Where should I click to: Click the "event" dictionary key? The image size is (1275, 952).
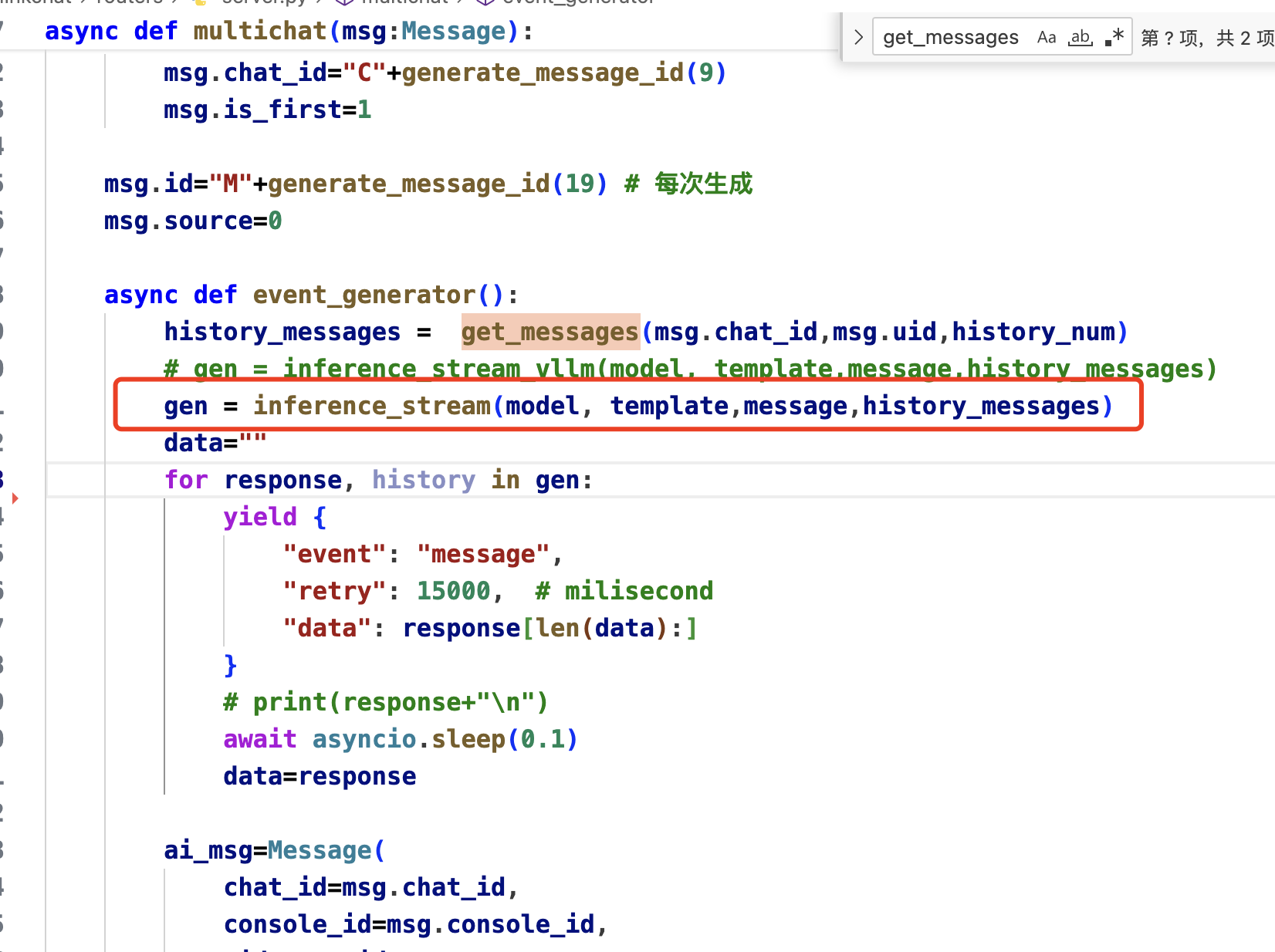pyautogui.click(x=334, y=554)
